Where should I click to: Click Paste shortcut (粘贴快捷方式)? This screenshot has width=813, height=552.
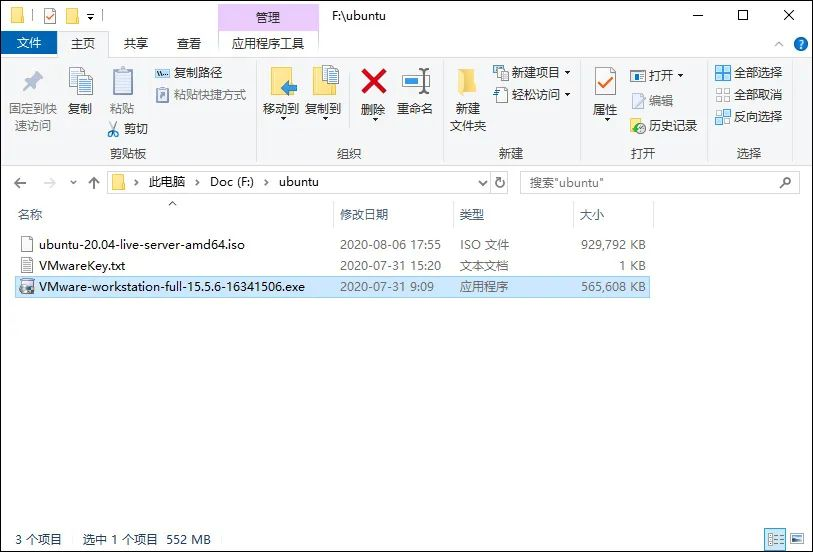(x=201, y=95)
